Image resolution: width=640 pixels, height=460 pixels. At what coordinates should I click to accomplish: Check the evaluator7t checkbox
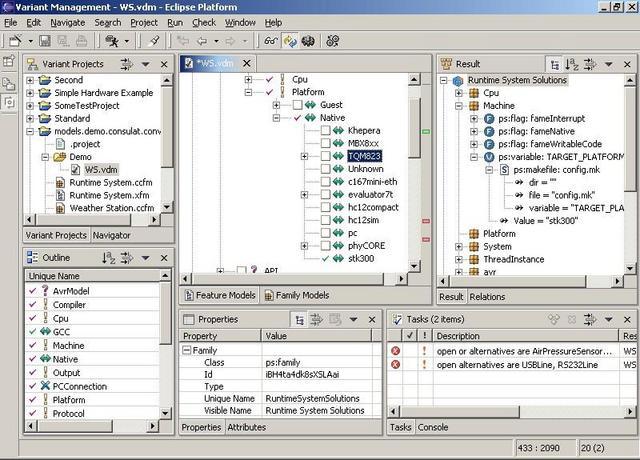click(325, 195)
